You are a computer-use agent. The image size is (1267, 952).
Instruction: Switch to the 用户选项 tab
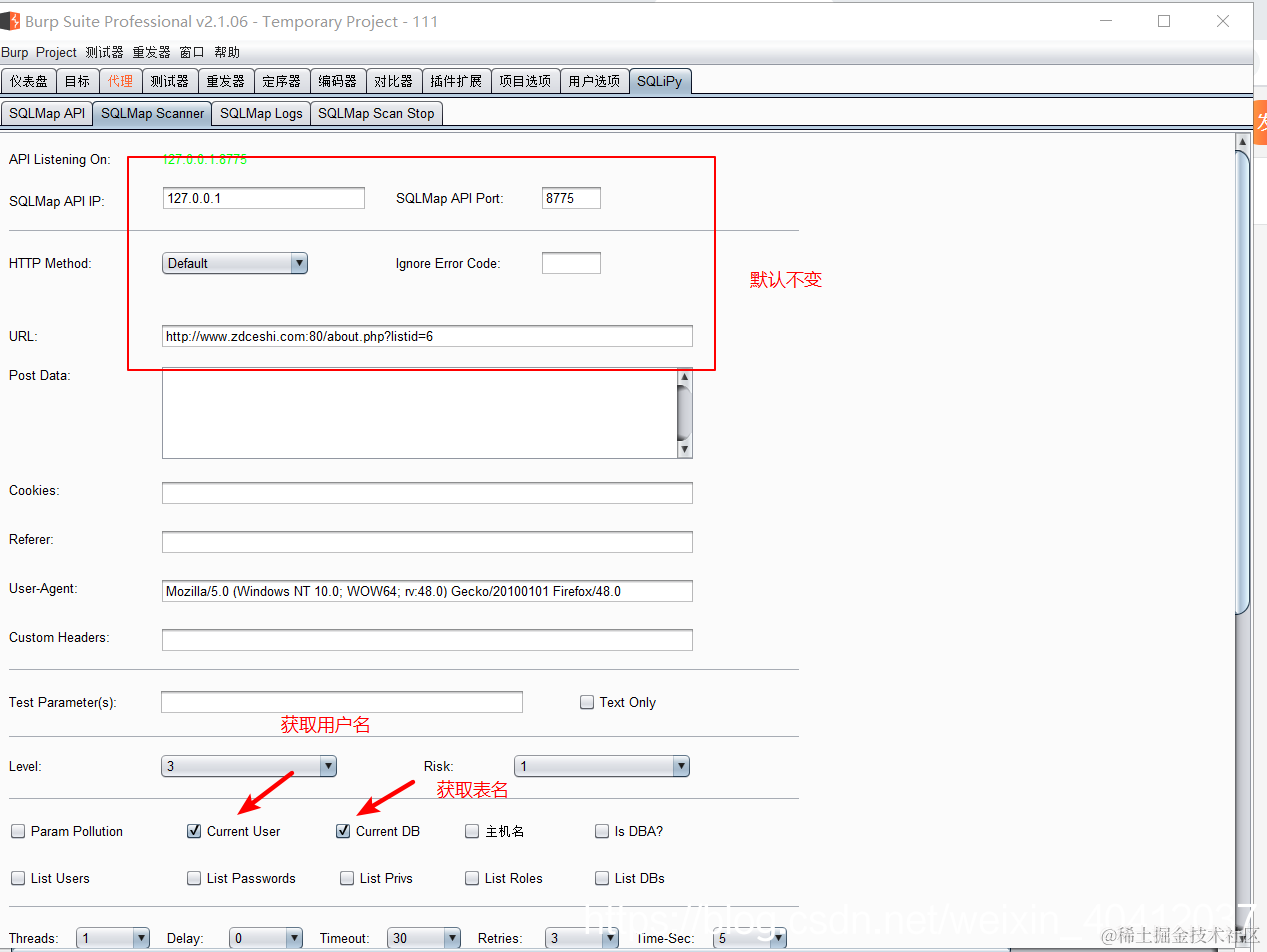click(594, 81)
